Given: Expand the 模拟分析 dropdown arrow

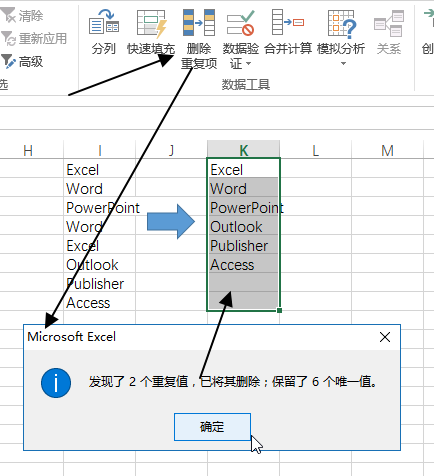Looking at the screenshot, I should point(343,63).
